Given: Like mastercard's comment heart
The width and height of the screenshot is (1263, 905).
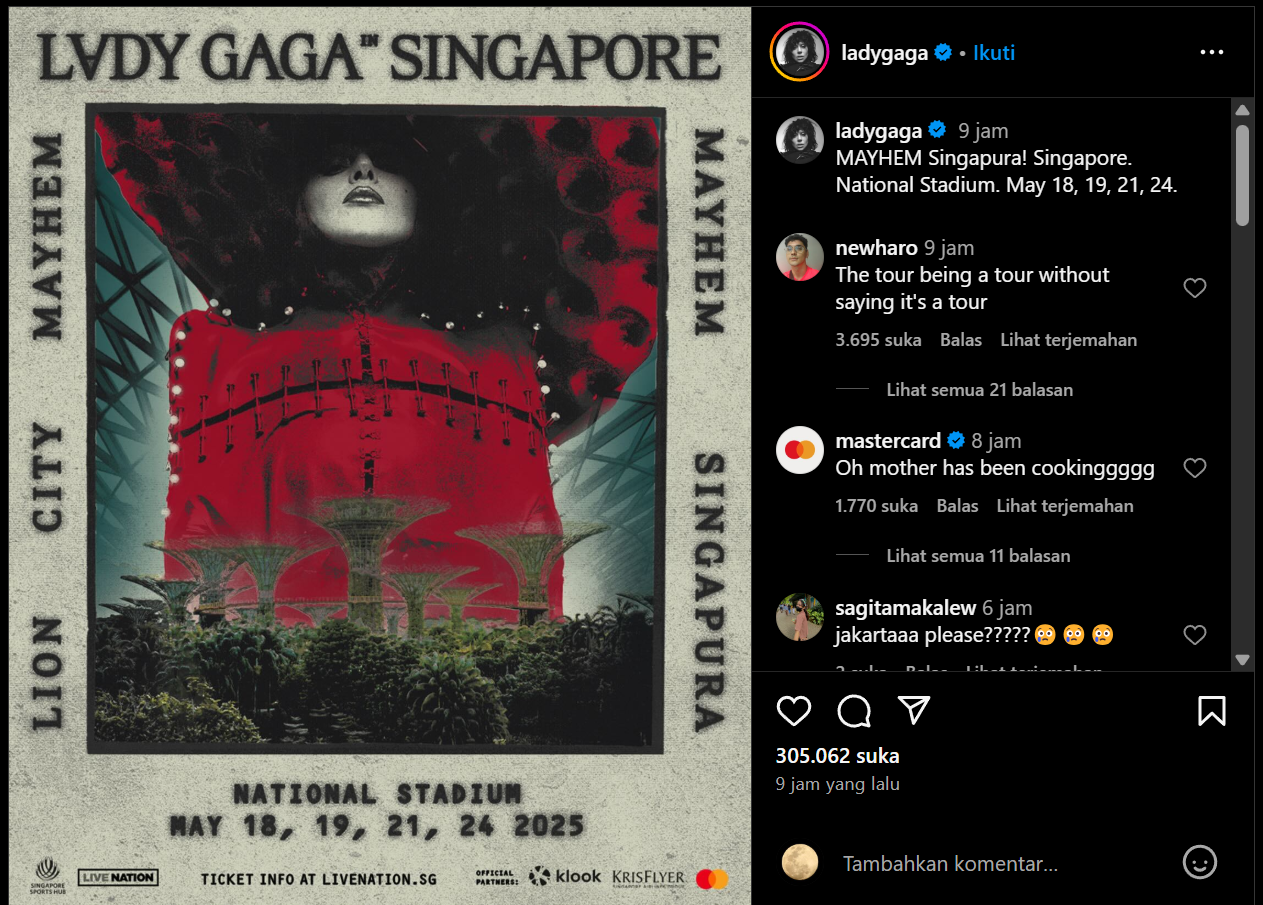Looking at the screenshot, I should click(x=1195, y=467).
